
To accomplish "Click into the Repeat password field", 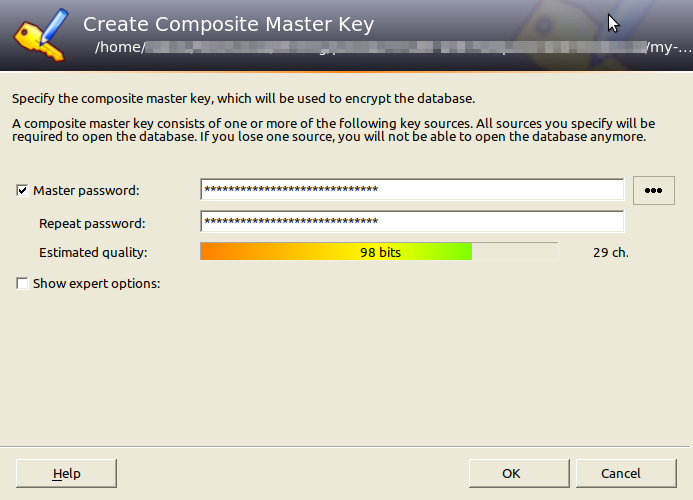I will [412, 222].
